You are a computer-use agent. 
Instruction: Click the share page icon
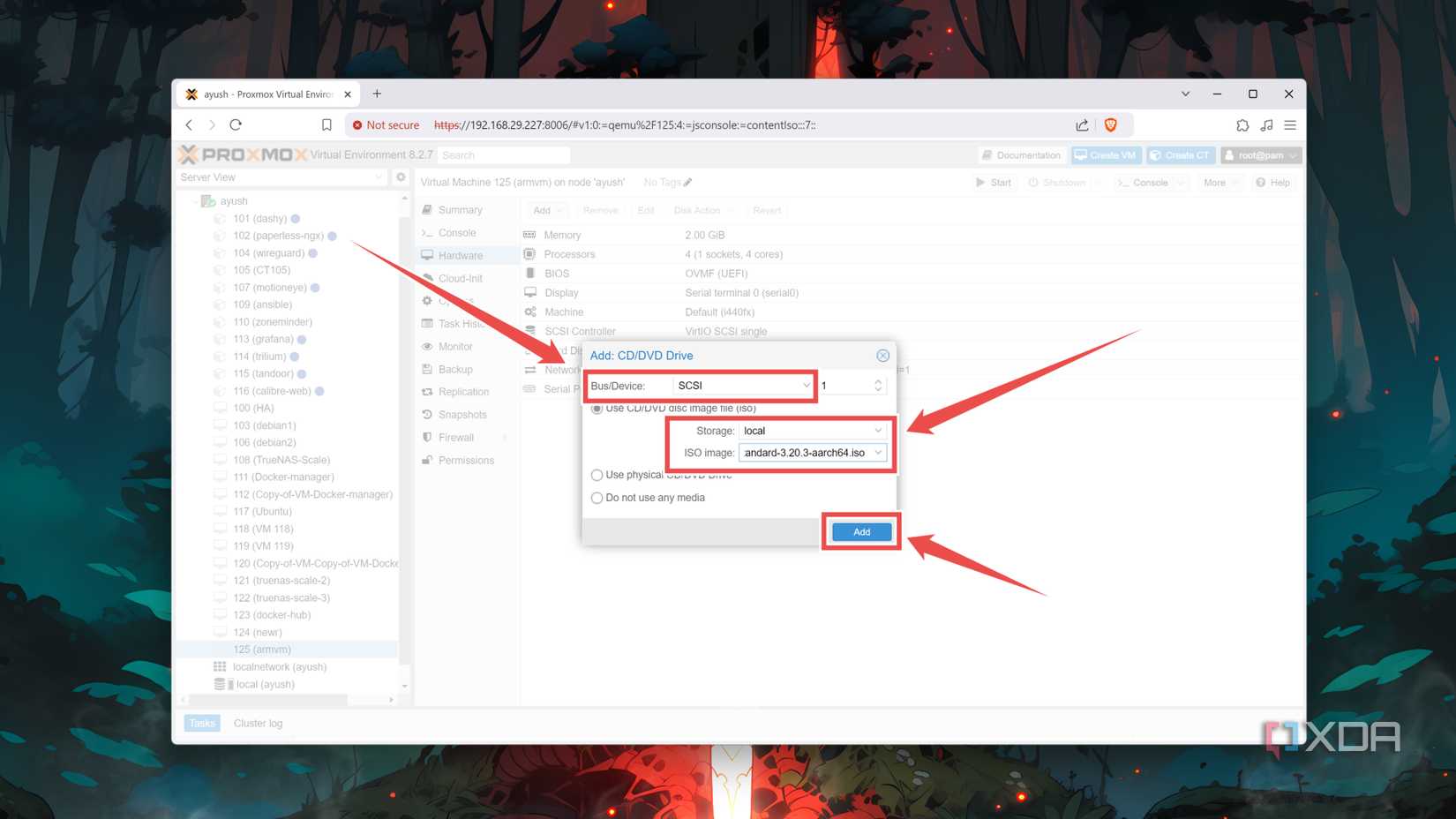tap(1082, 125)
